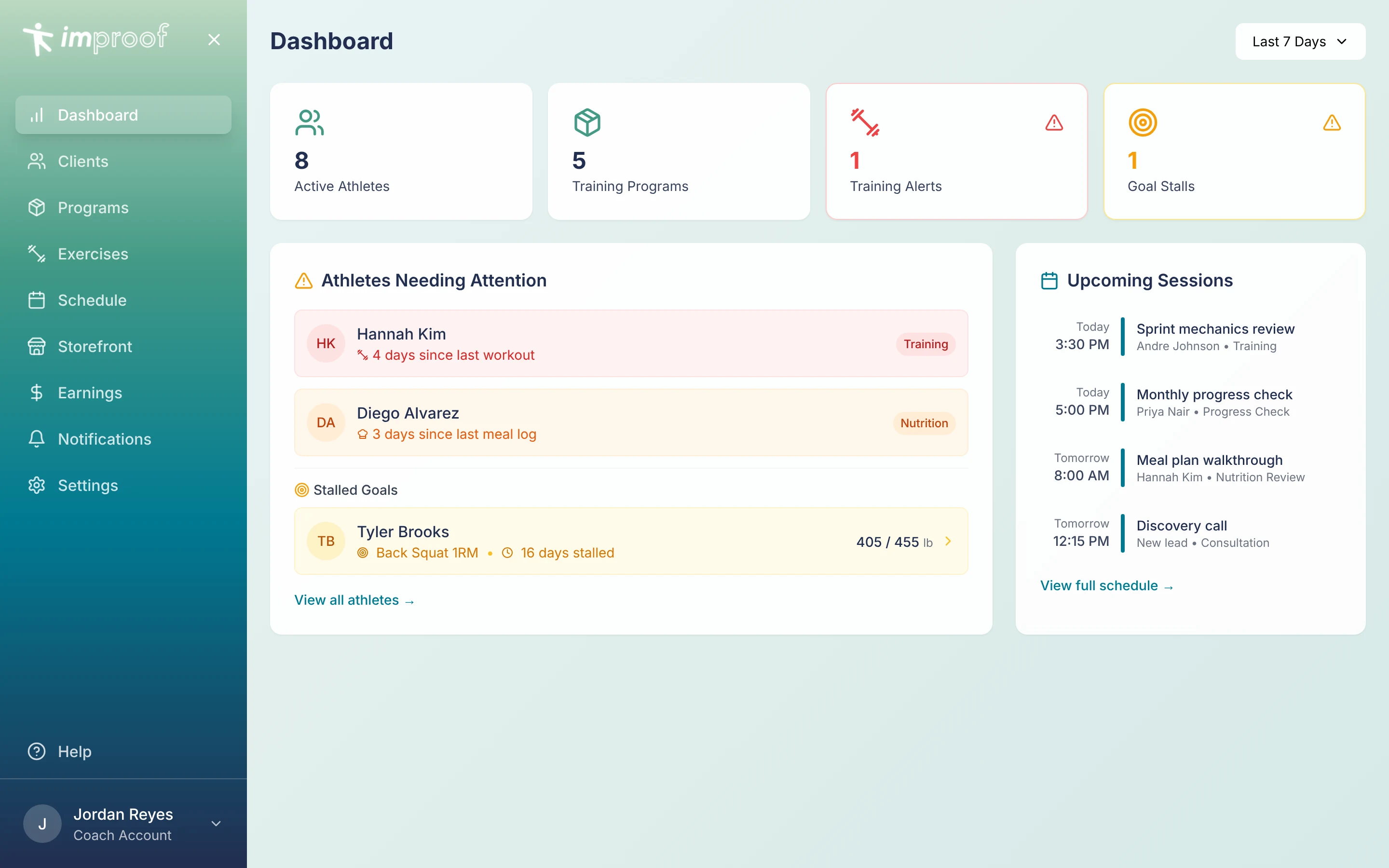The image size is (1389, 868).
Task: Click the Storefront shop icon
Action: coord(37,346)
